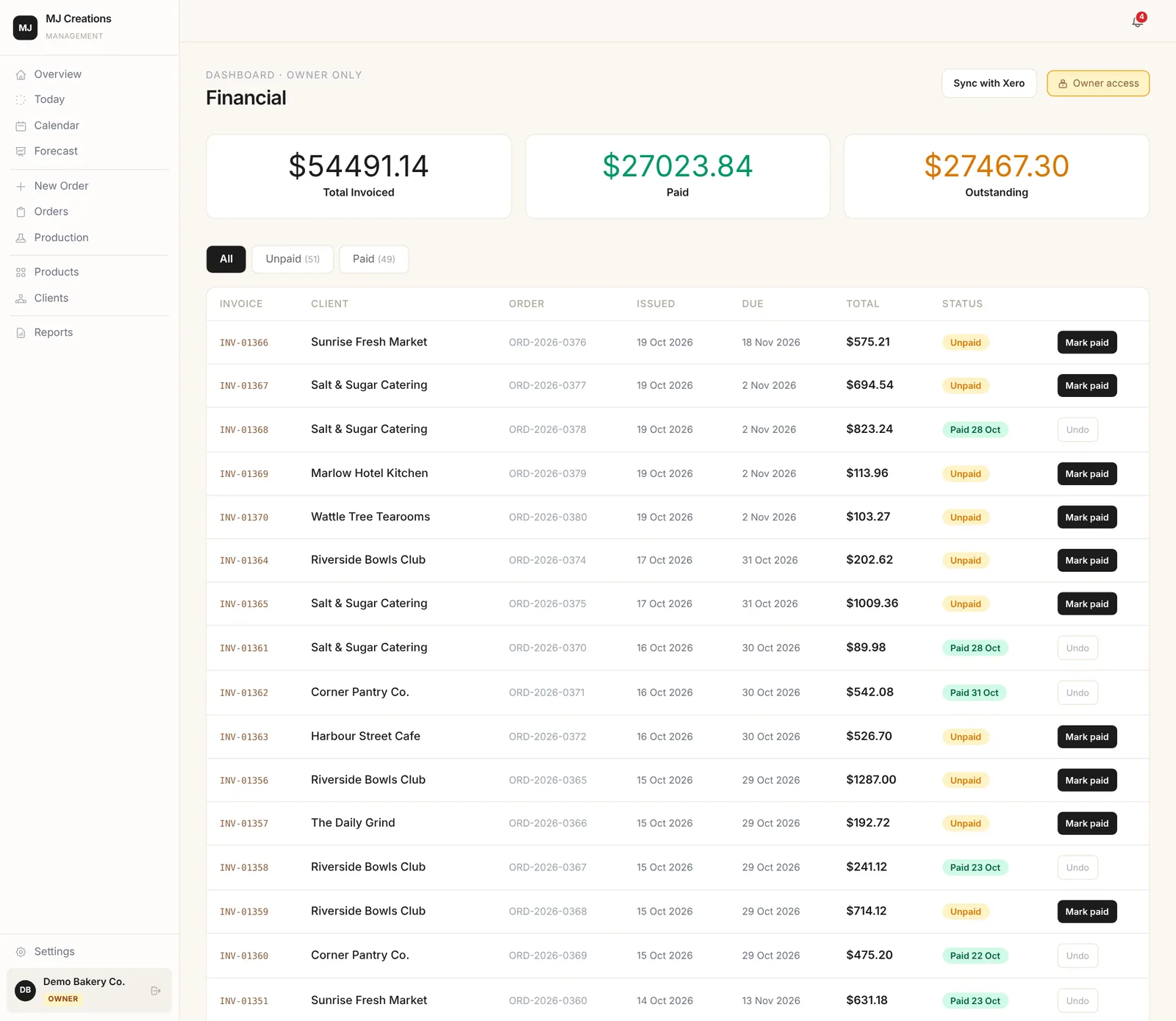Filter by Unpaid (51) tab
This screenshot has height=1021, width=1176.
pos(293,259)
